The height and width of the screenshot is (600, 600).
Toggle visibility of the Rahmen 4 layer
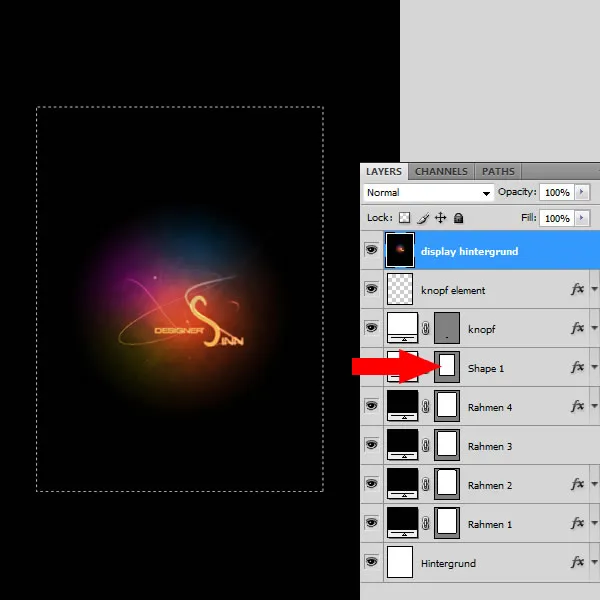point(372,407)
